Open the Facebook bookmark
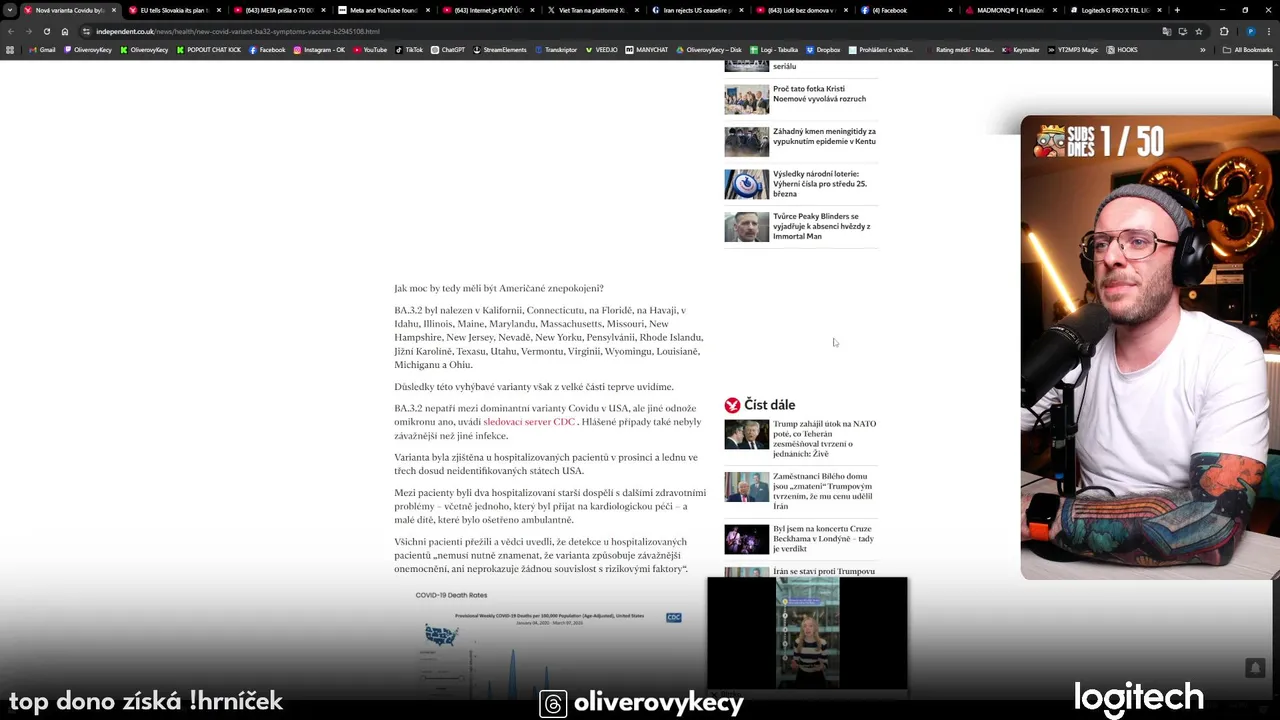The image size is (1280, 720). click(267, 49)
